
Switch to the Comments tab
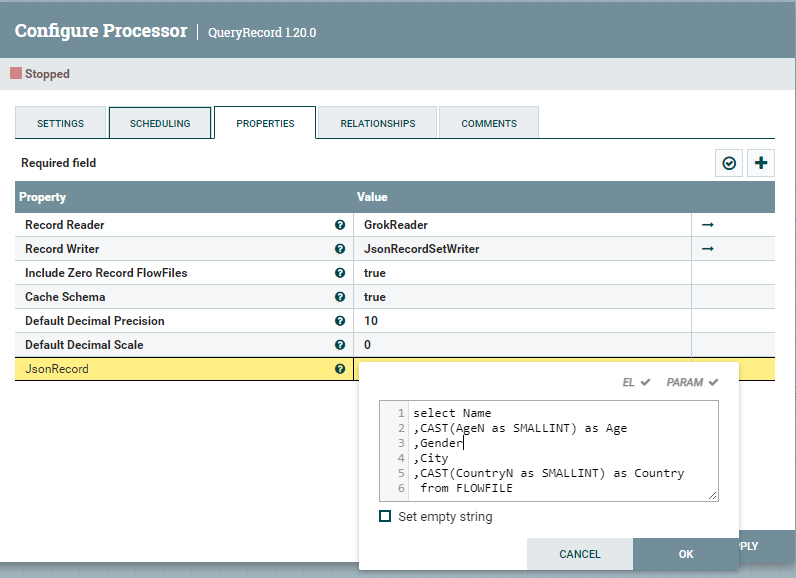(x=489, y=123)
